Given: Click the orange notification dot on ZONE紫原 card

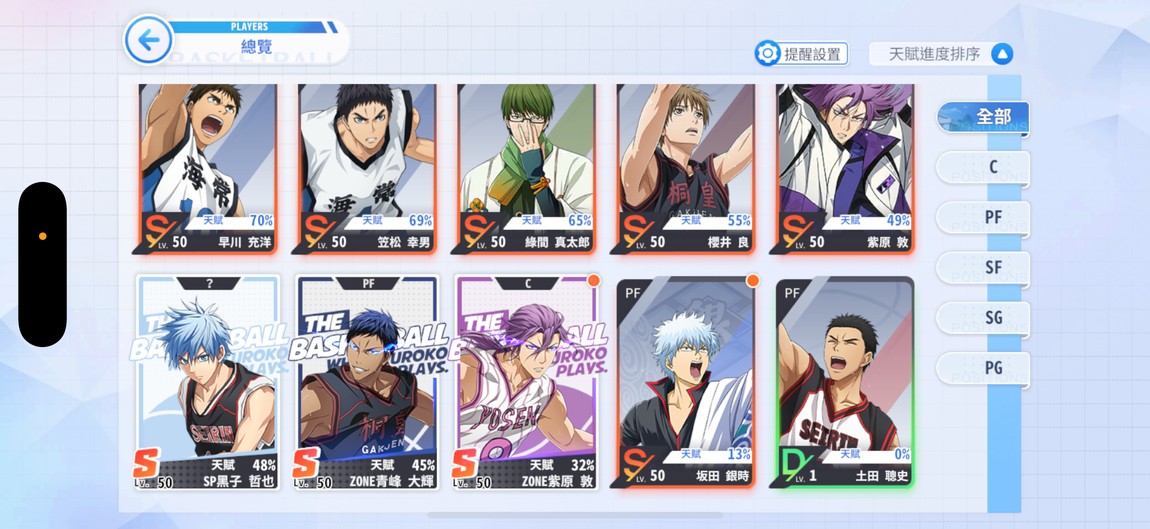Looking at the screenshot, I should 593,280.
